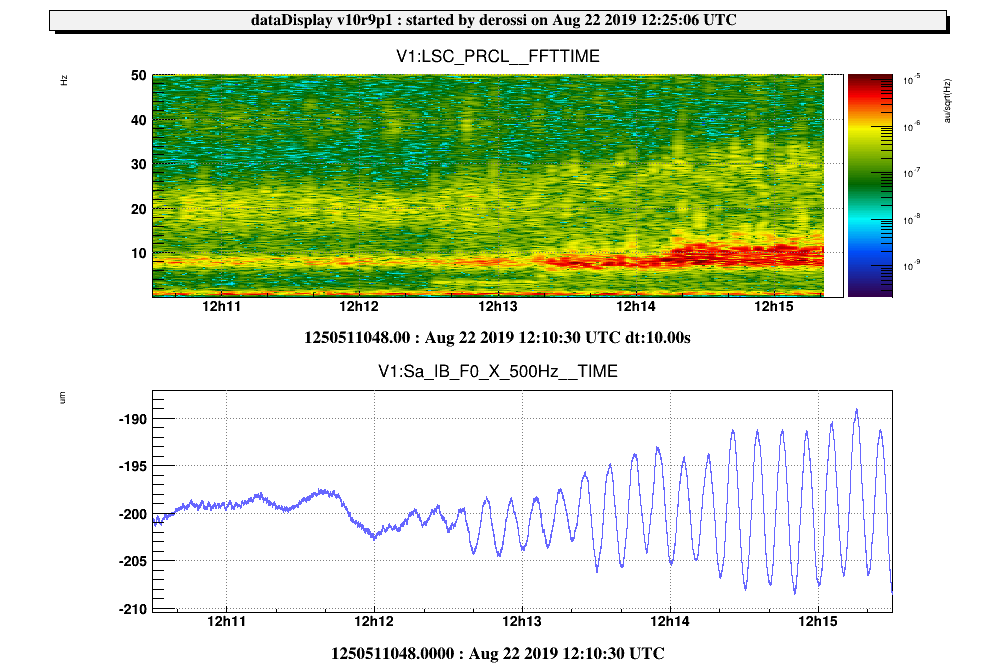
Task: Click the -190 tick on lower plot axis
Action: 133,419
